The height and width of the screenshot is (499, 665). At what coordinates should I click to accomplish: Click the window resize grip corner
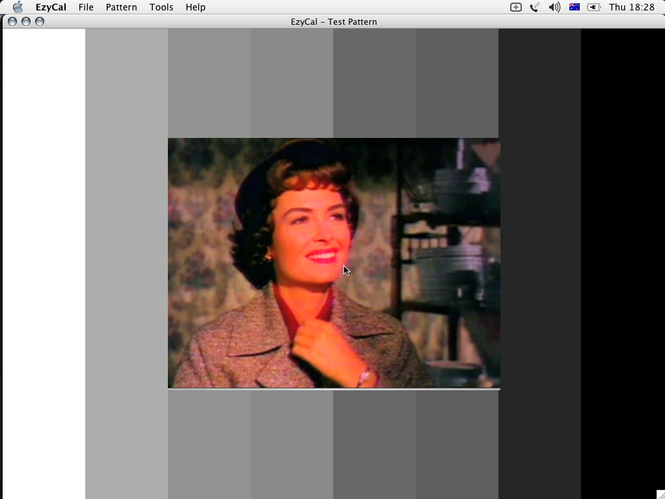point(660,494)
